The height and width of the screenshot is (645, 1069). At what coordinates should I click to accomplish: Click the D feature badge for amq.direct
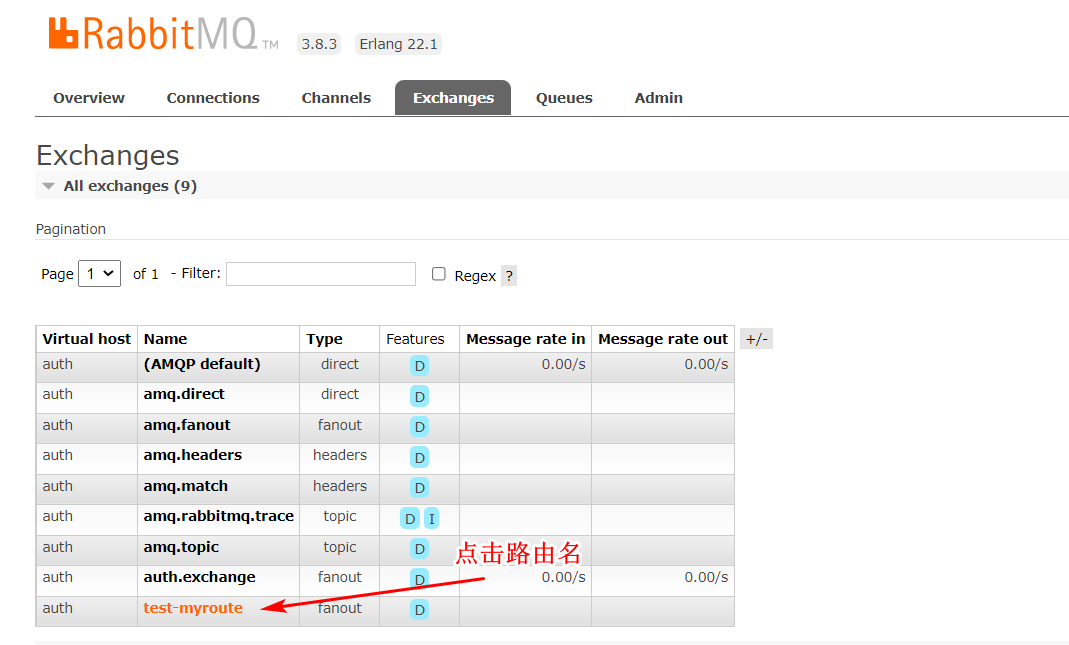click(x=419, y=396)
